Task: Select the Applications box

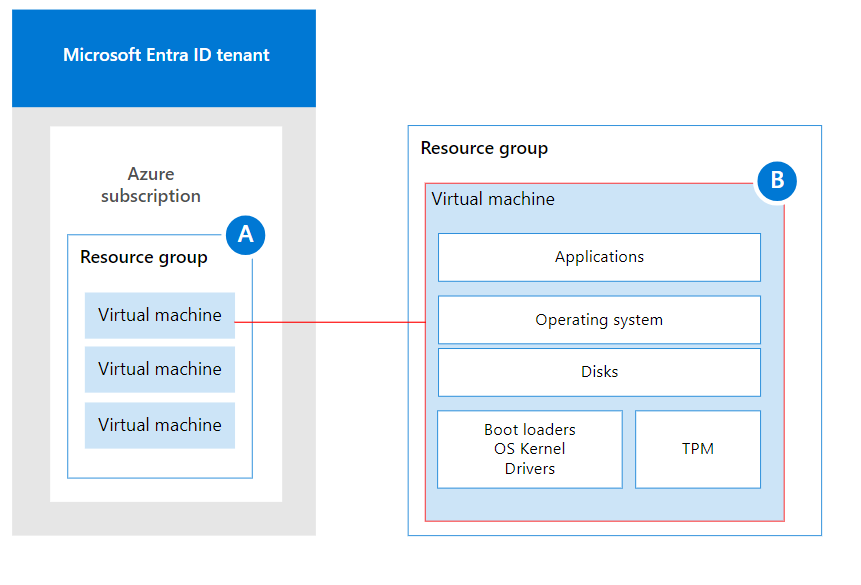Action: (x=599, y=257)
